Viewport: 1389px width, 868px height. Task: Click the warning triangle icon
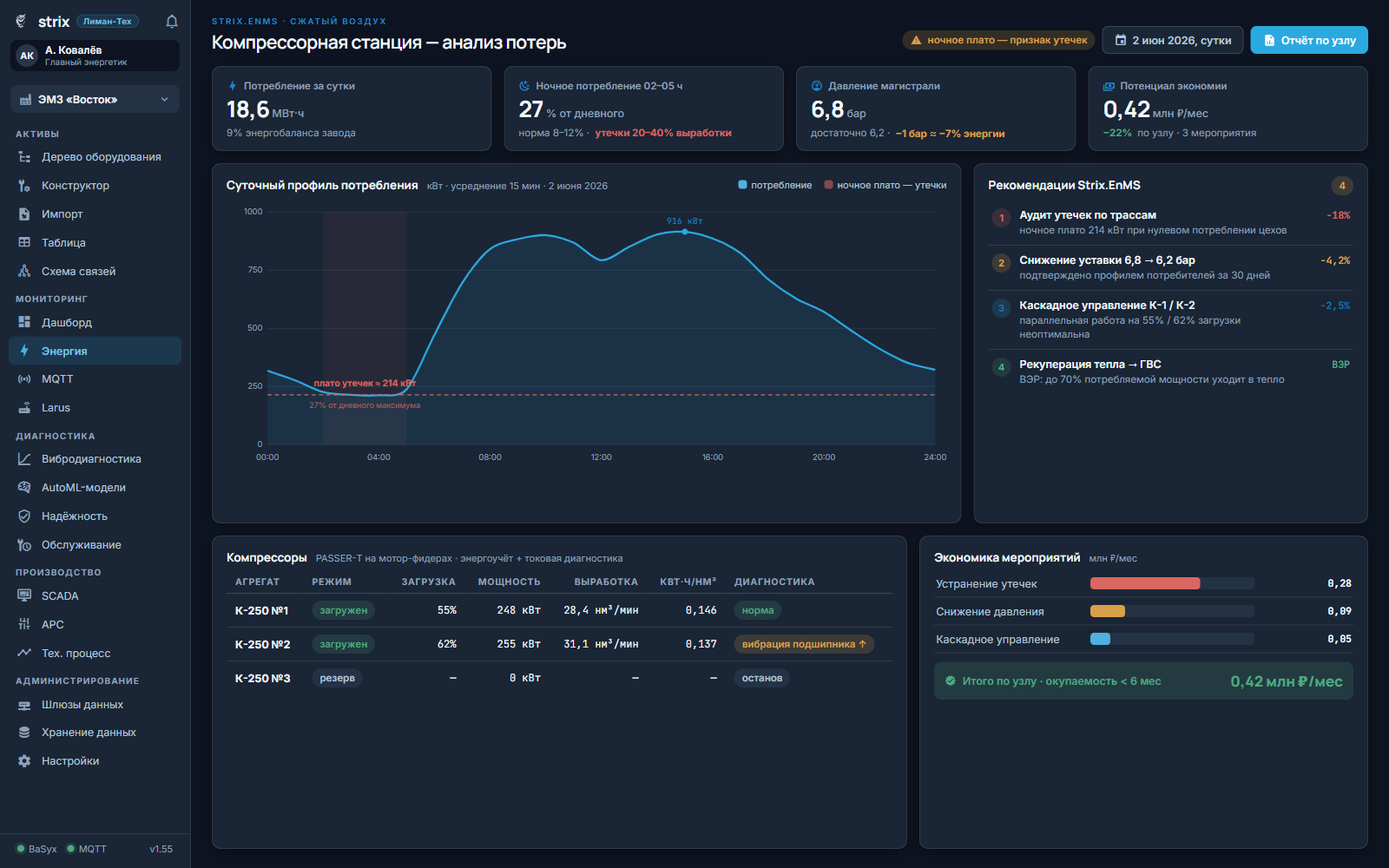pyautogui.click(x=916, y=40)
